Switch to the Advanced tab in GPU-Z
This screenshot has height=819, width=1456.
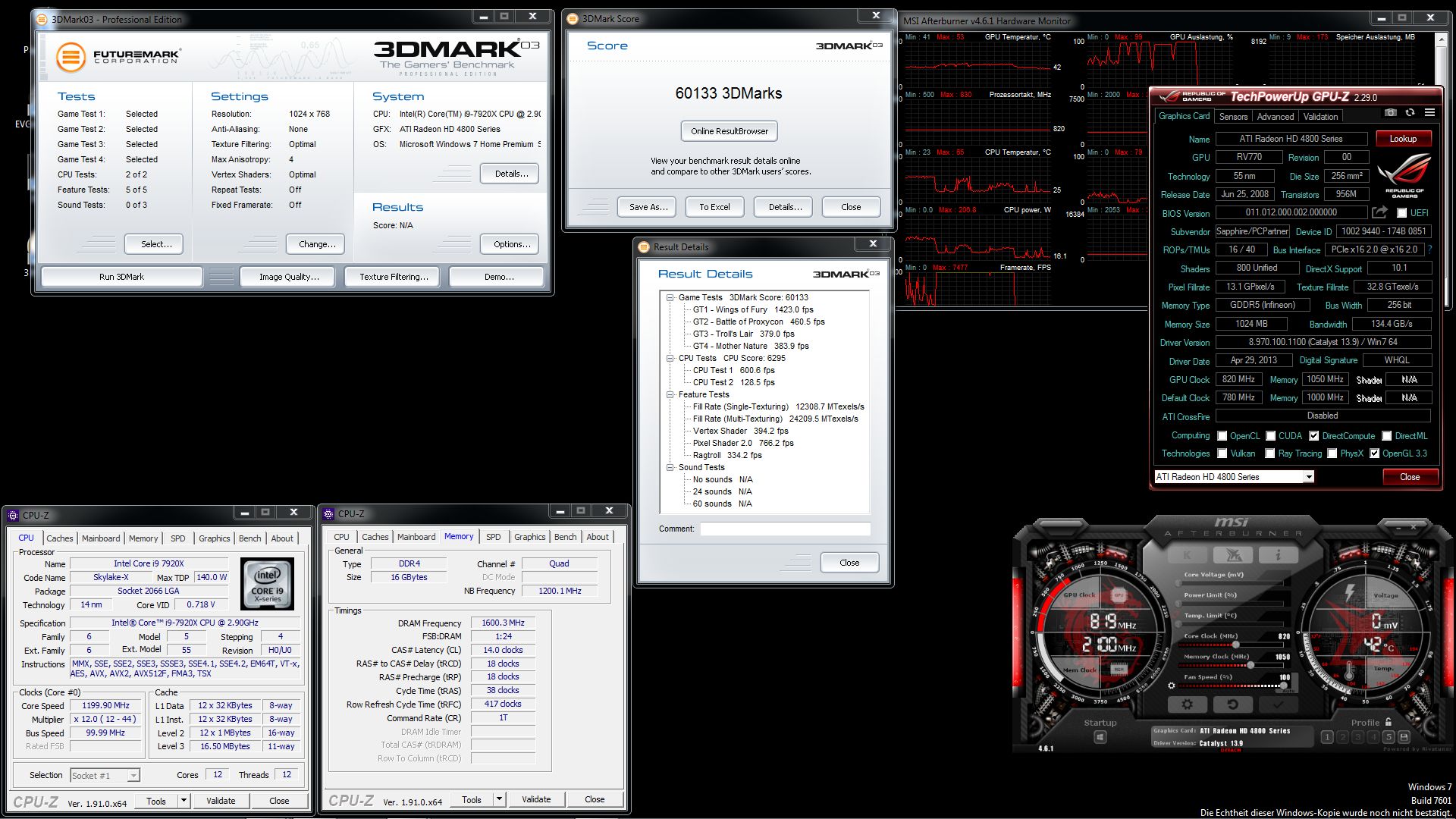pyautogui.click(x=1276, y=117)
